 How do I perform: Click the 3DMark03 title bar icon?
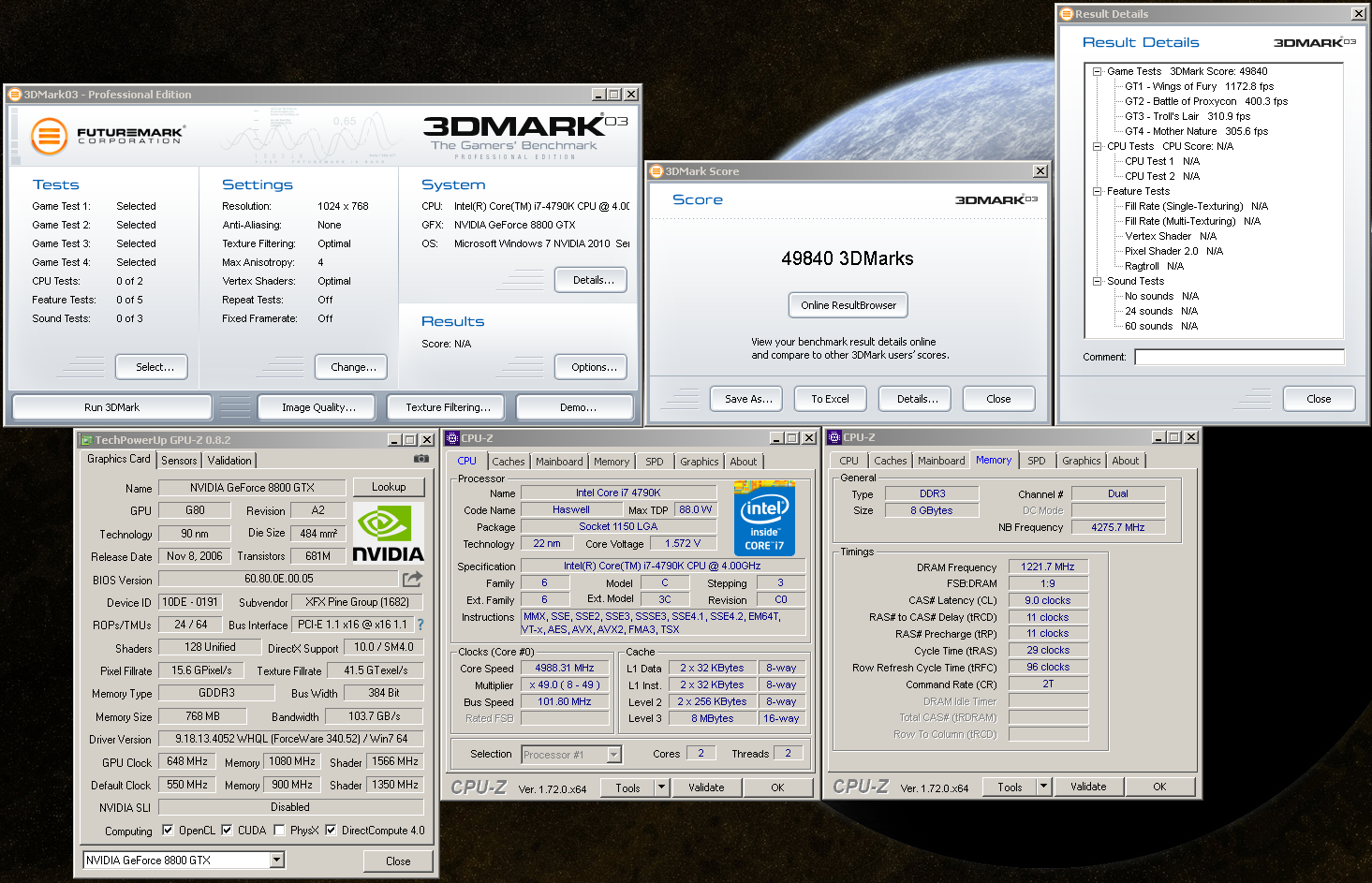coord(14,94)
